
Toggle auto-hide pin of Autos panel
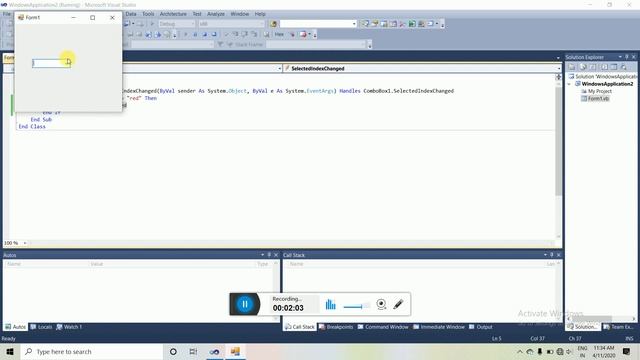tap(269, 255)
